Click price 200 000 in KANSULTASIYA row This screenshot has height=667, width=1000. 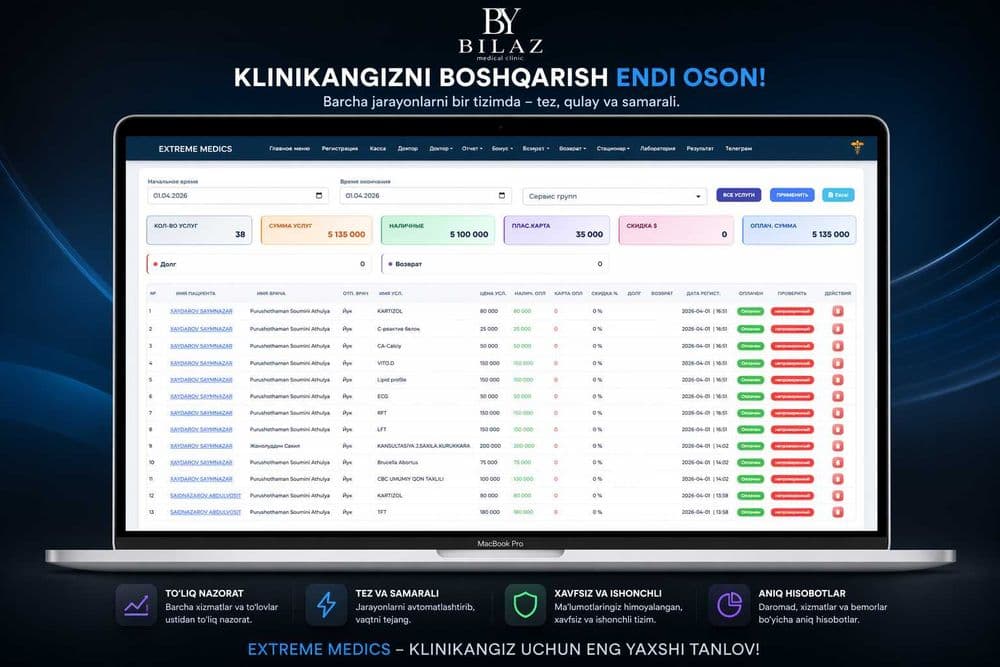point(490,446)
